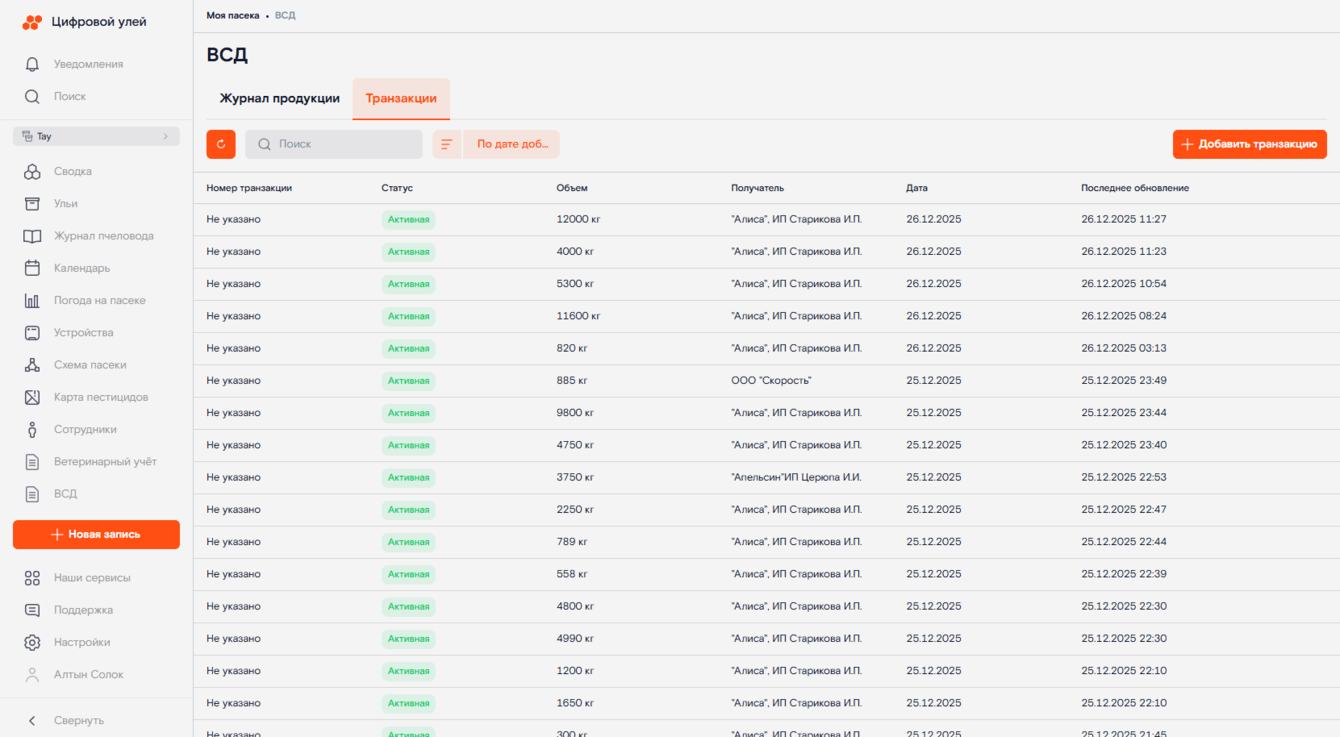Screen dimensions: 1340x737
Task: Select the Транзакции tab
Action: click(401, 99)
